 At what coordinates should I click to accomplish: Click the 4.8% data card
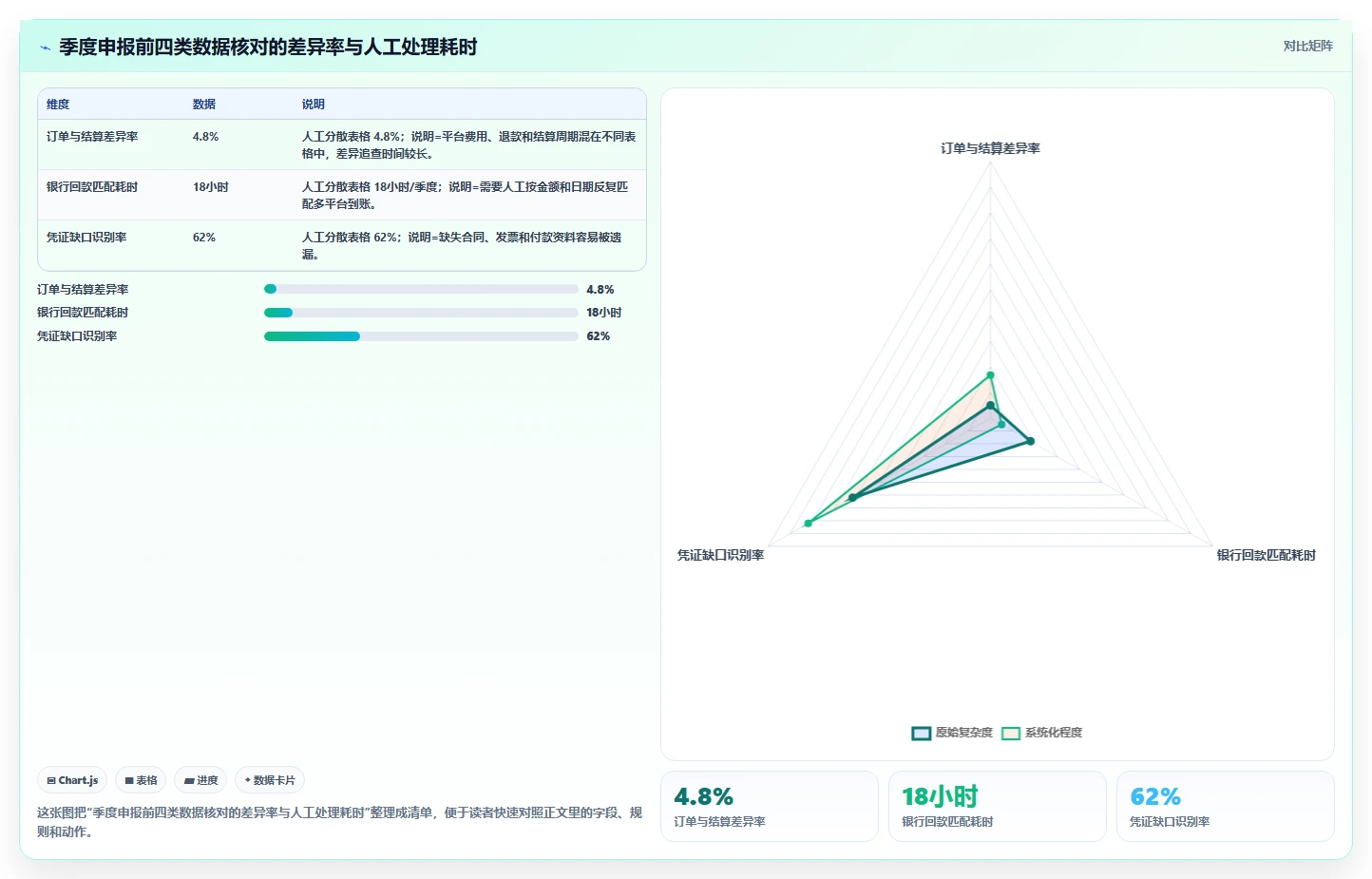(x=770, y=806)
